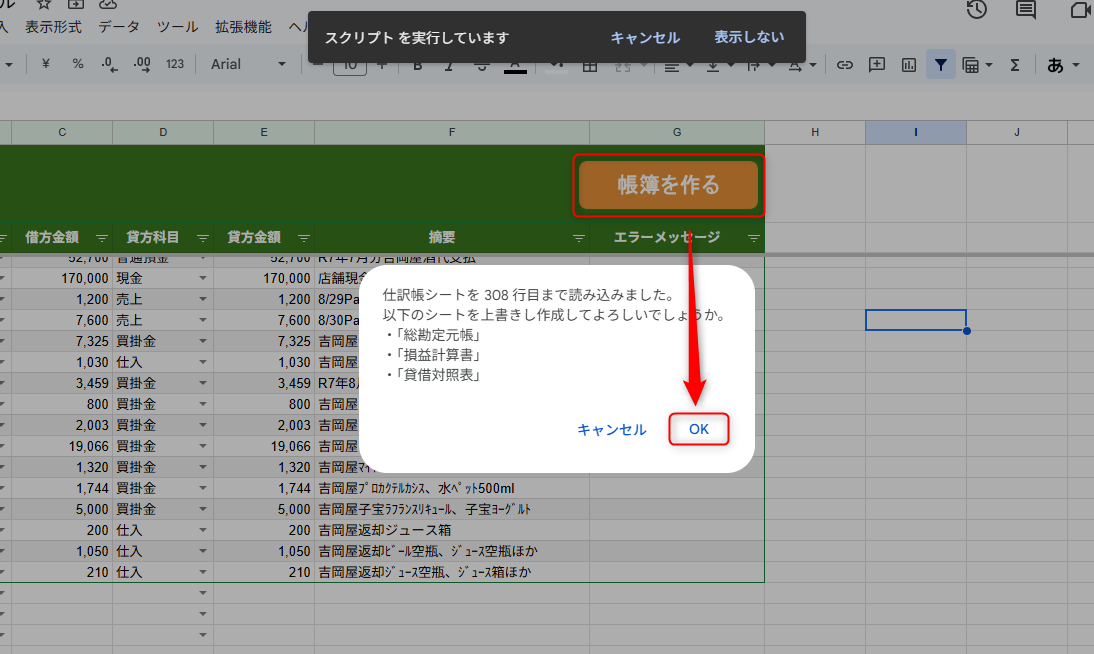This screenshot has width=1094, height=654.
Task: Open the Arial font dropdown
Action: (x=248, y=64)
